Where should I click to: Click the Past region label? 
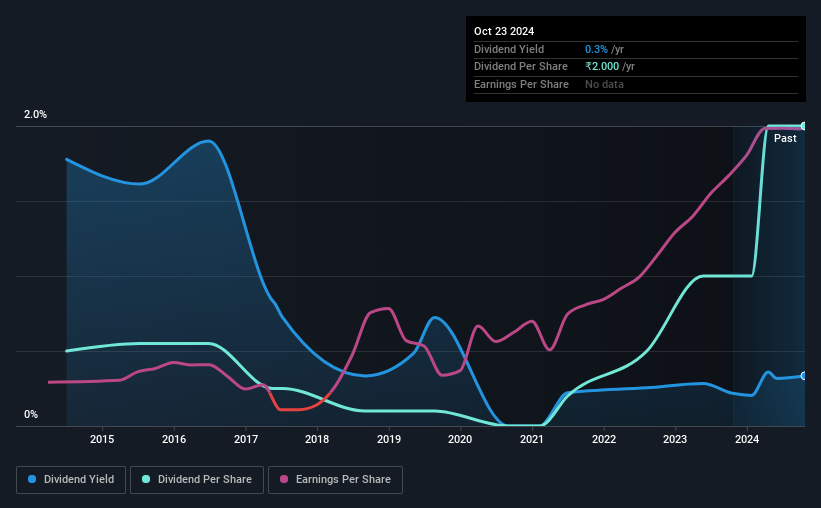[785, 138]
